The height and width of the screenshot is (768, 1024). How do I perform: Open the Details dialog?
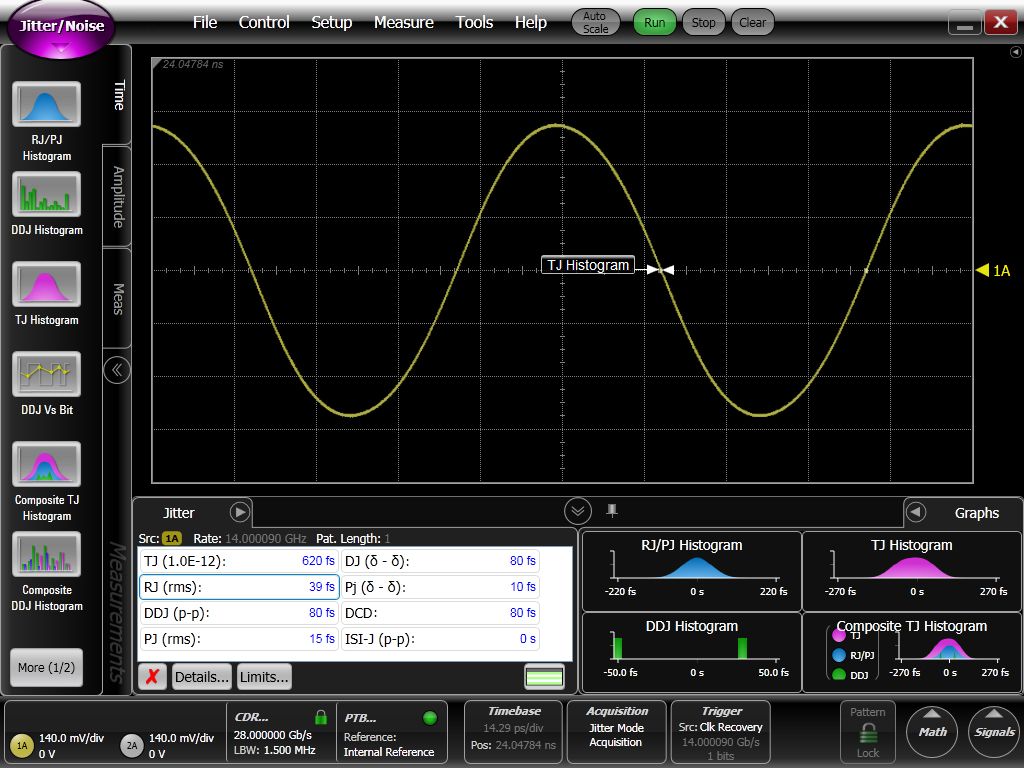[x=202, y=676]
